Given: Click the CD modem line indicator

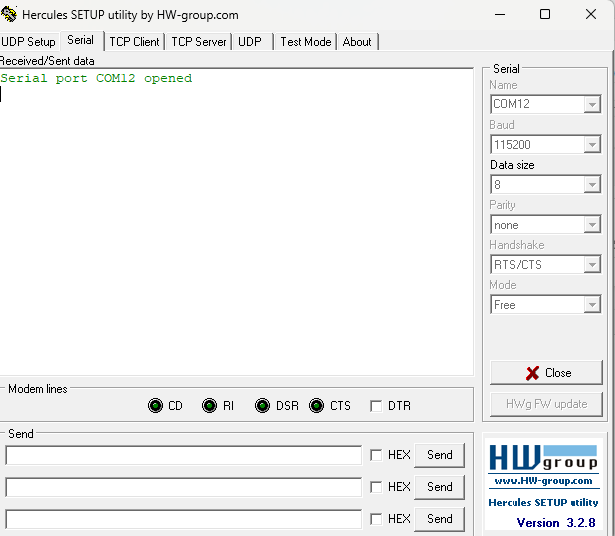Looking at the screenshot, I should click(155, 405).
